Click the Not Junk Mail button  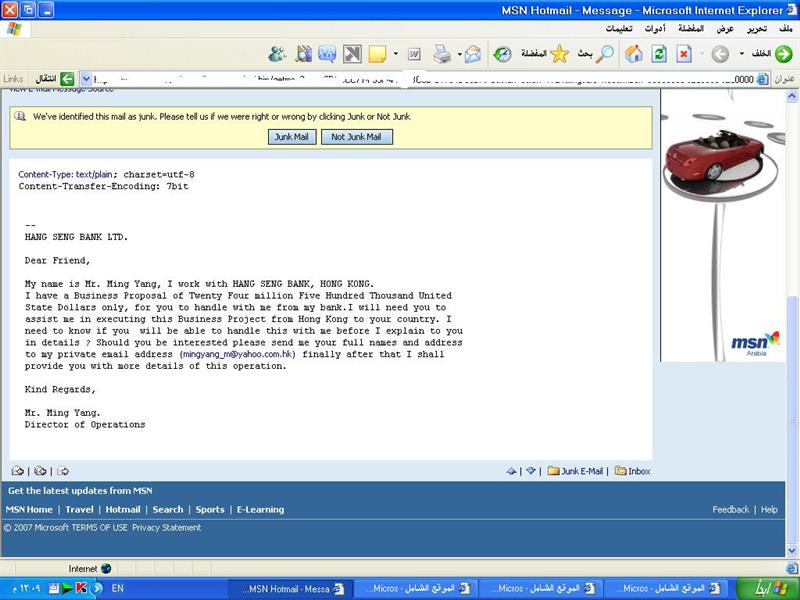357,137
